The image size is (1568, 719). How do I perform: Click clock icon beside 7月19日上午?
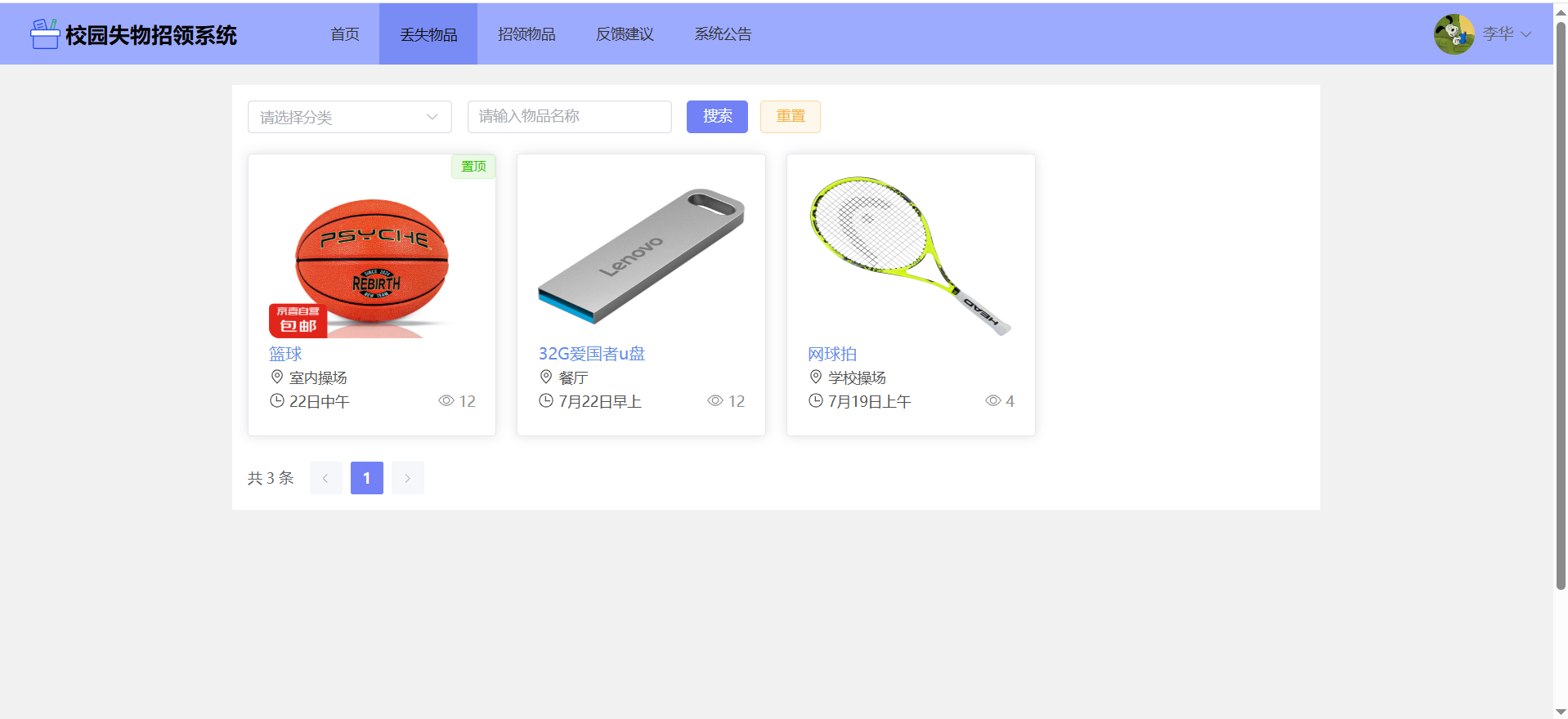click(x=816, y=400)
